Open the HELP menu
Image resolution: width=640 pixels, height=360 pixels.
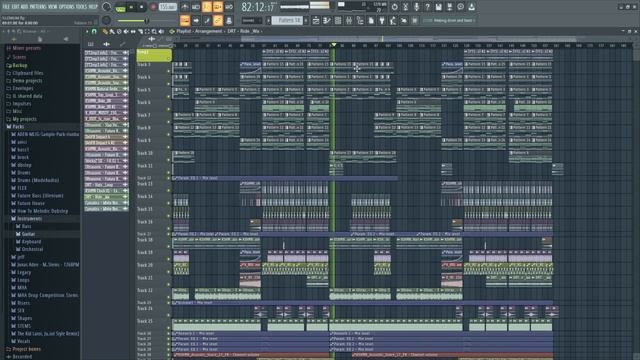93,7
